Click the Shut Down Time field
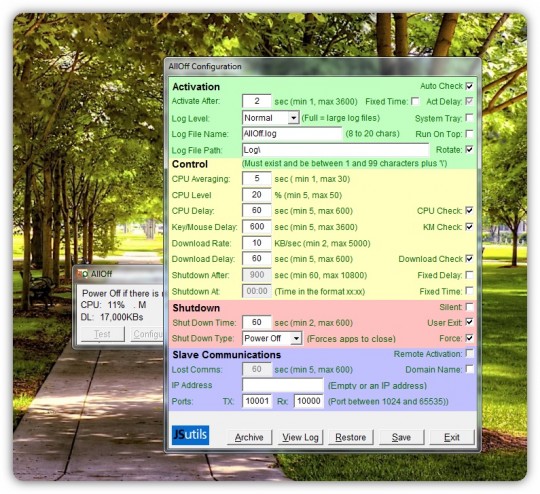The image size is (540, 494). tap(257, 322)
